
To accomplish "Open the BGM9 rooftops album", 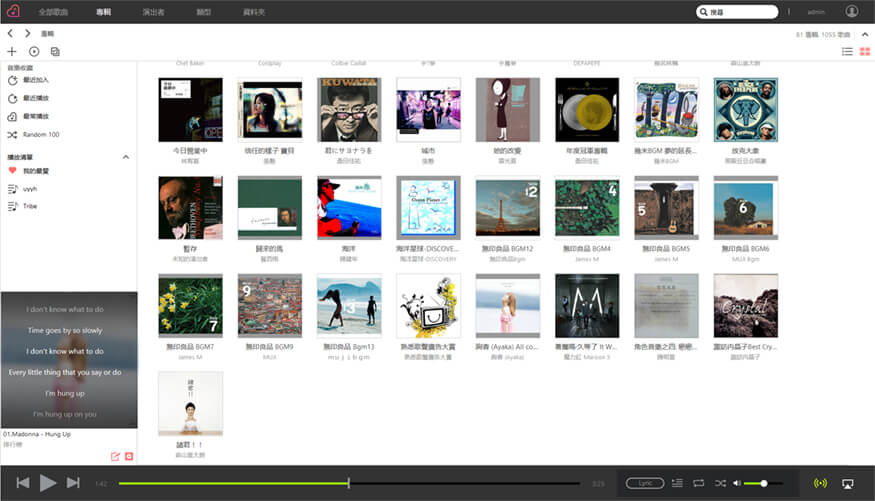I will coord(270,305).
